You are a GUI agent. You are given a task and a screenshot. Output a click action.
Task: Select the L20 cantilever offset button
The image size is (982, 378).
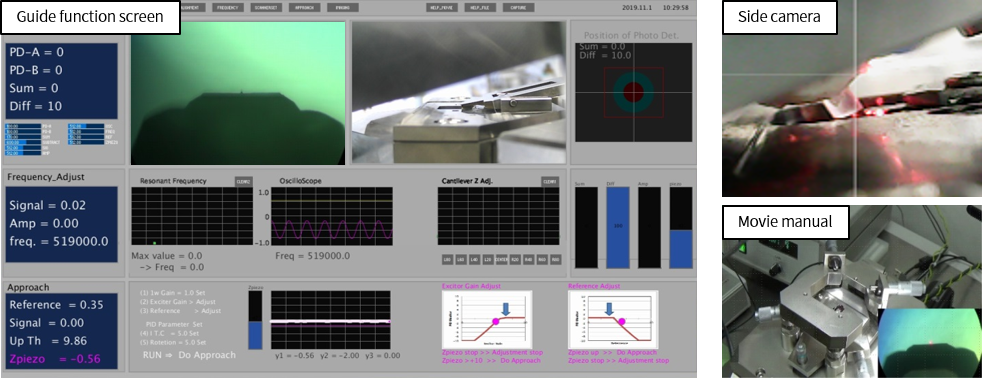click(488, 260)
